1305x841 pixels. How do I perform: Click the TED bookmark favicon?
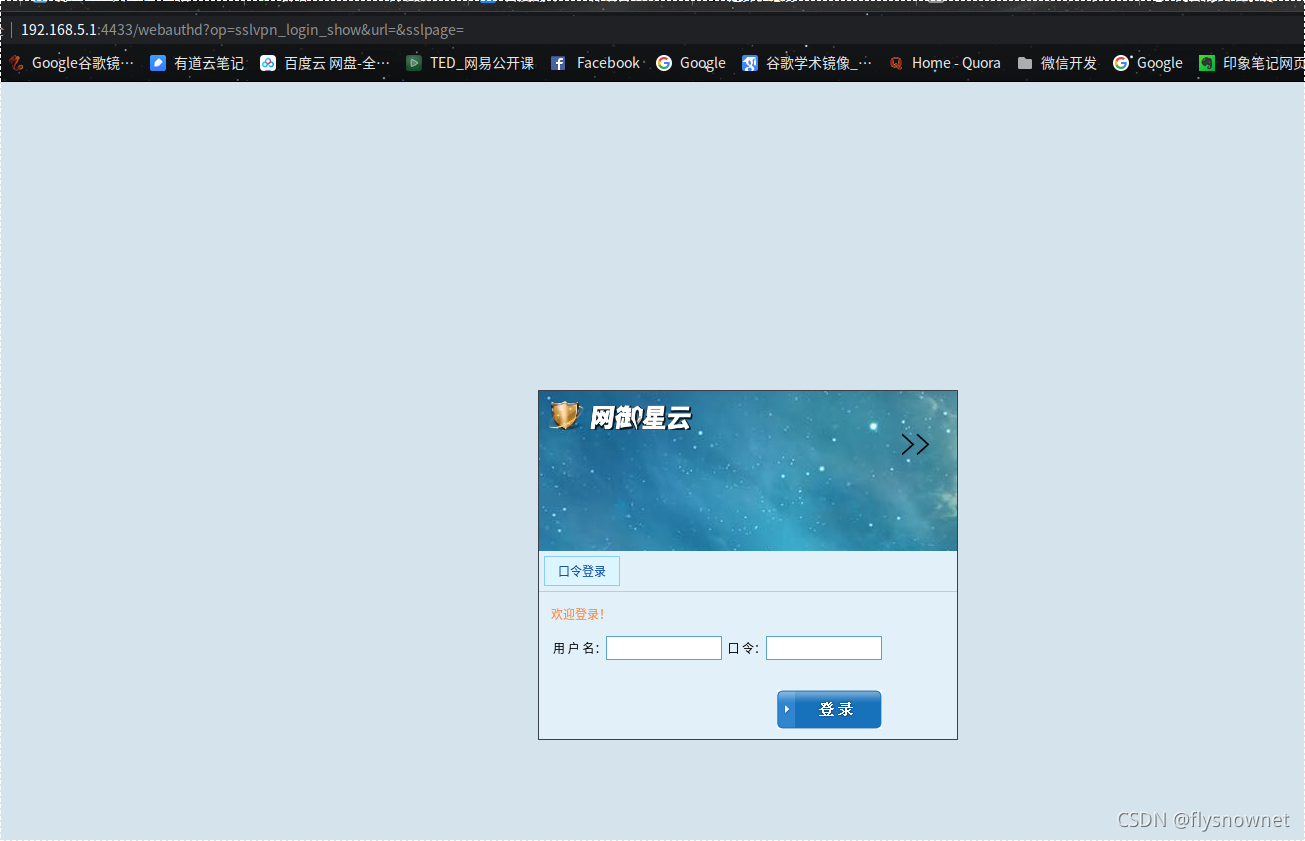(414, 63)
